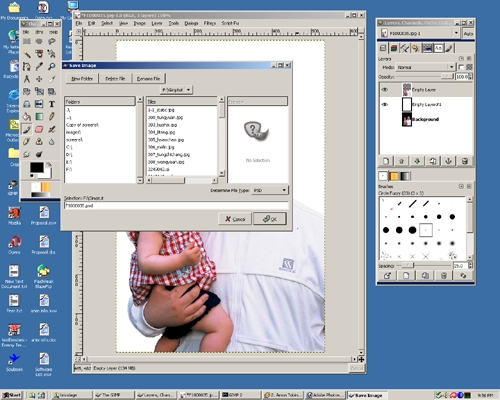Open the Select menu in the image window
500x400 pixels.
click(x=107, y=23)
